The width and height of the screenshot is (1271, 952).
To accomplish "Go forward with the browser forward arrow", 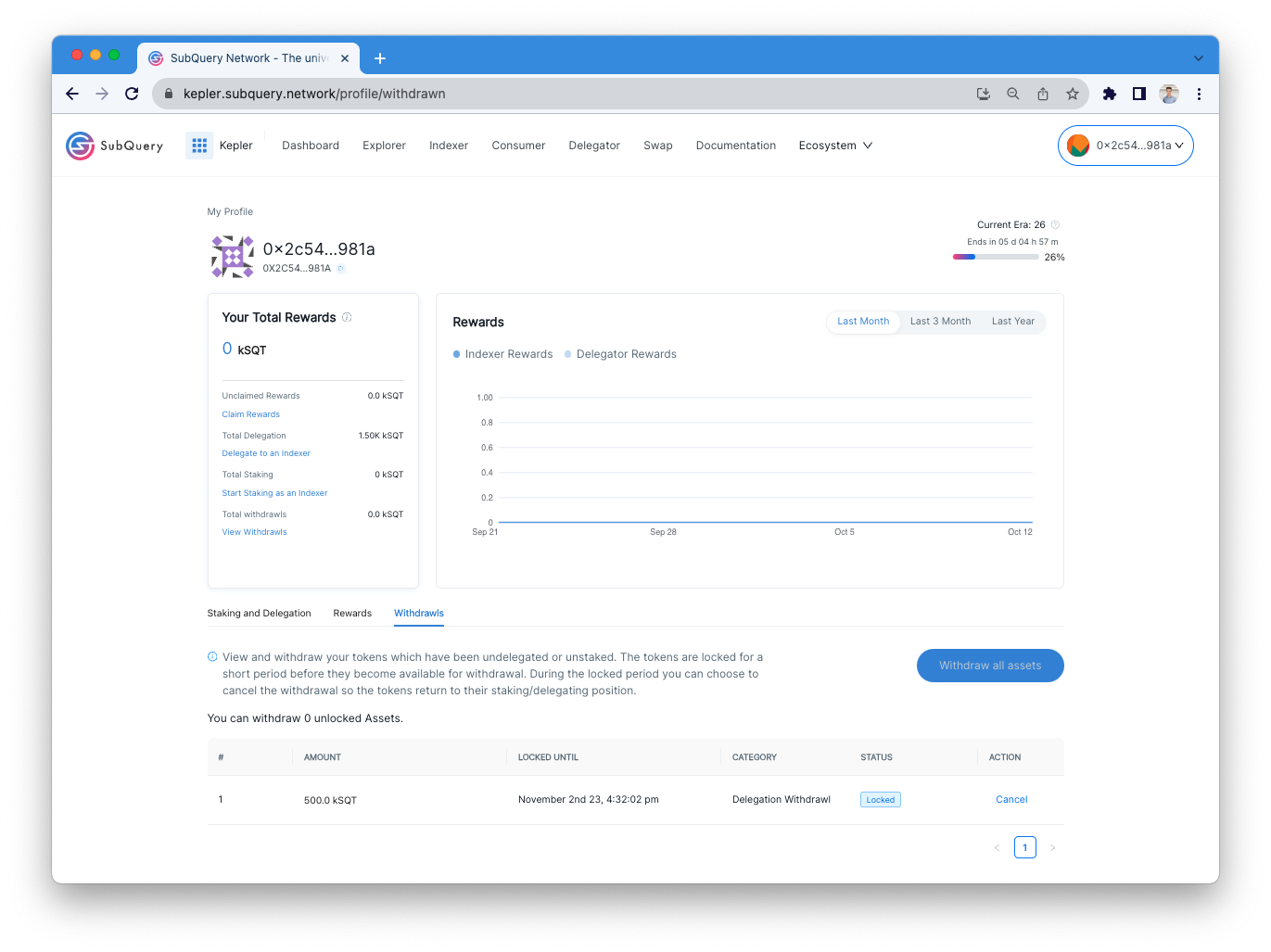I will point(102,94).
